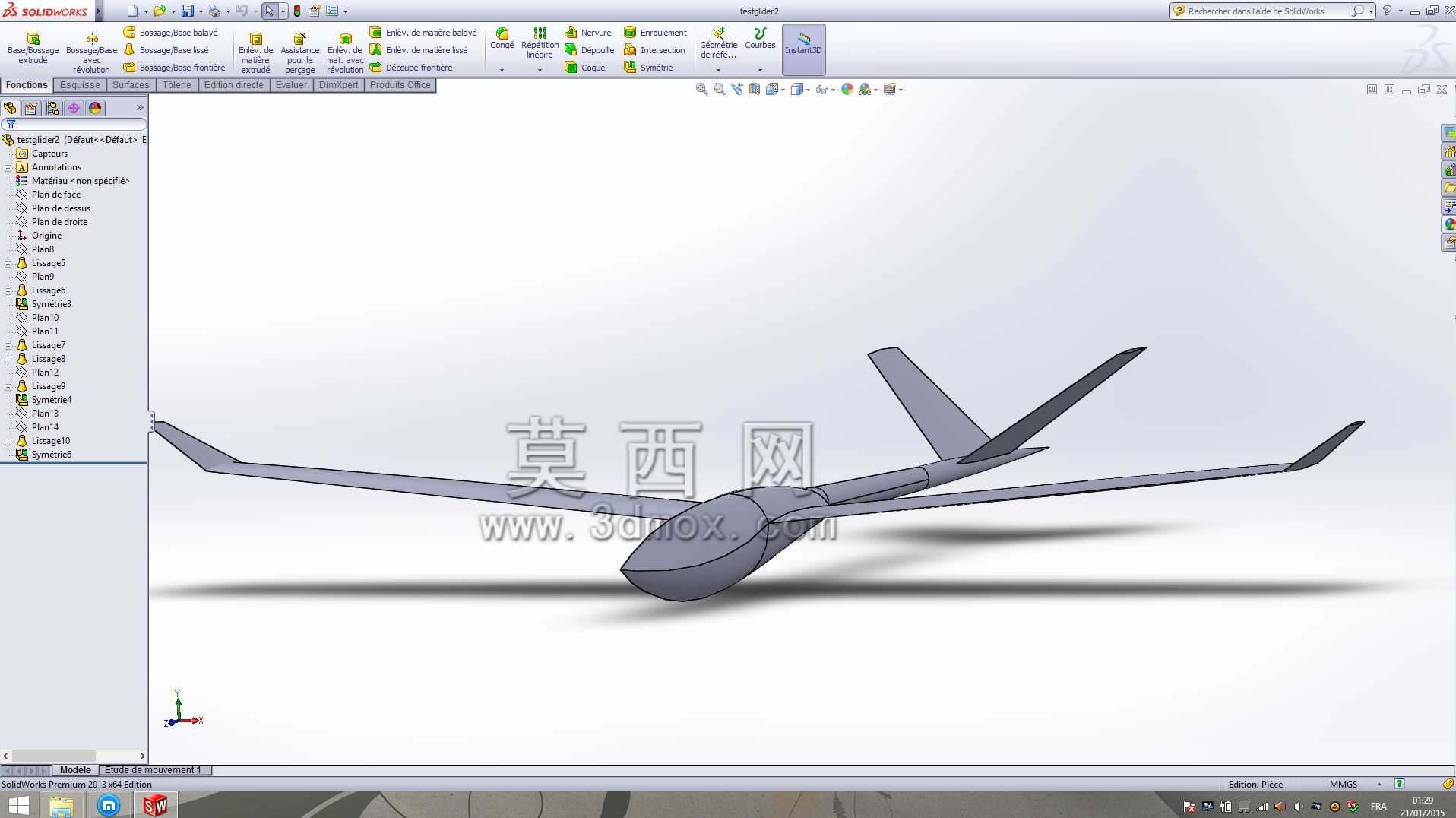Select the Découpe frontière tool
Screen dimensions: 1456x818
[411, 68]
